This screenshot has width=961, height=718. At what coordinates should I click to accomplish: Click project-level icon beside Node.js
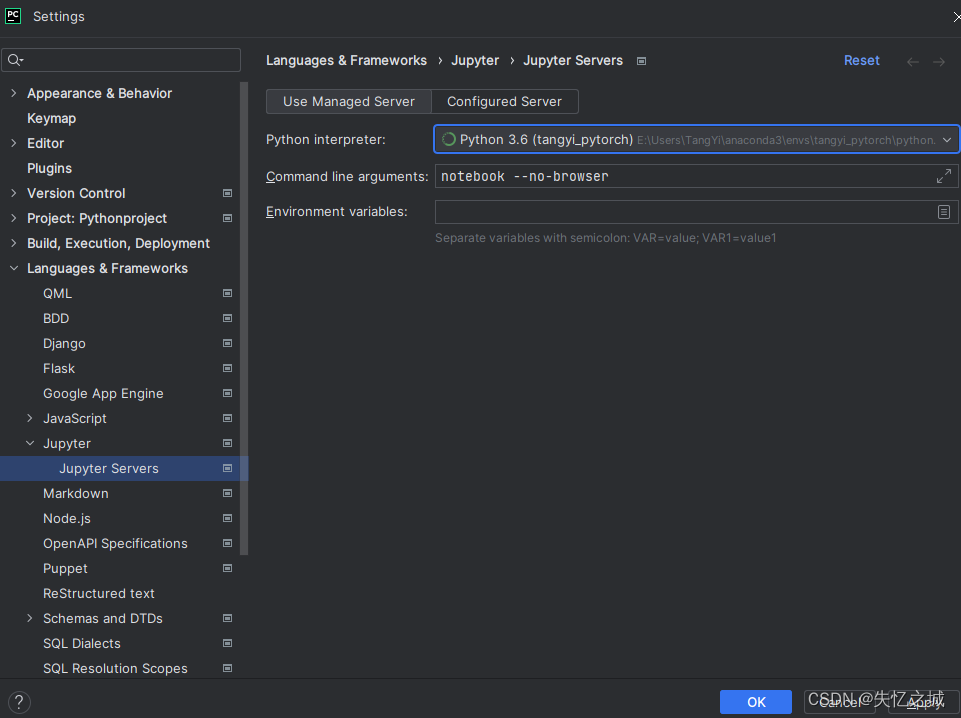tap(227, 518)
